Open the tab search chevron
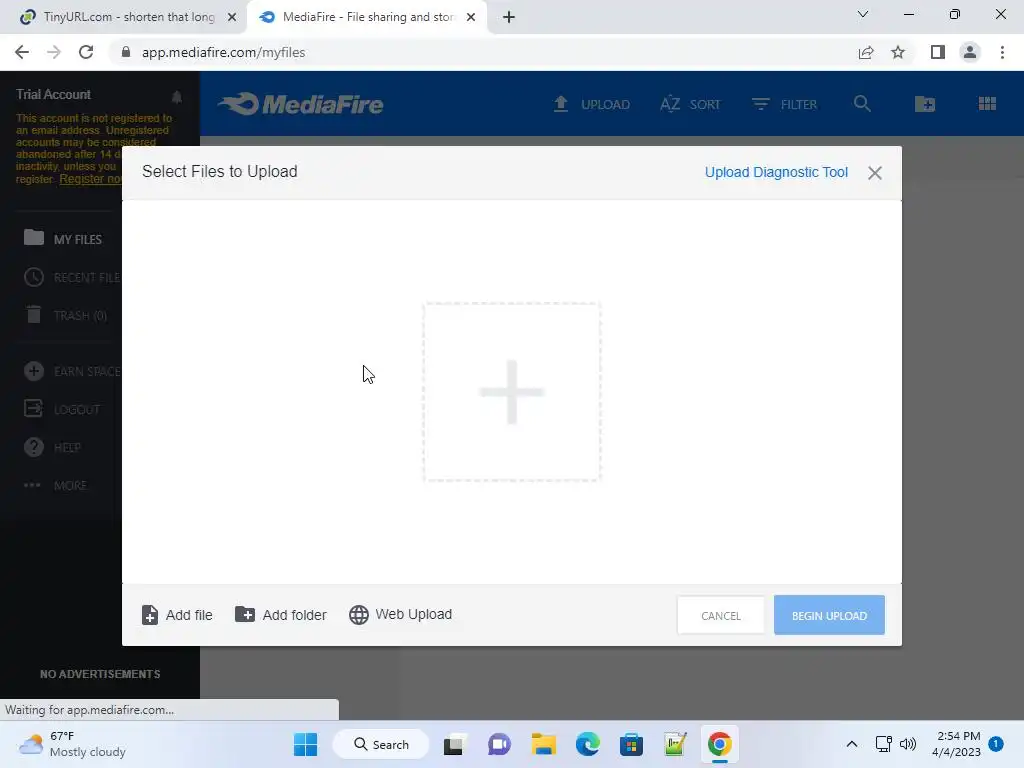 pos(863,14)
